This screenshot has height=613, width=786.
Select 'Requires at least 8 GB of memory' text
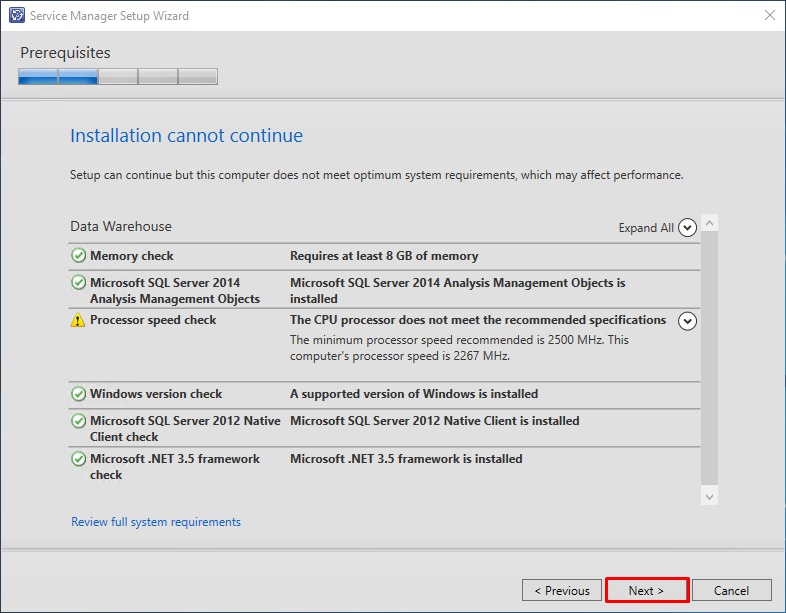coord(384,256)
